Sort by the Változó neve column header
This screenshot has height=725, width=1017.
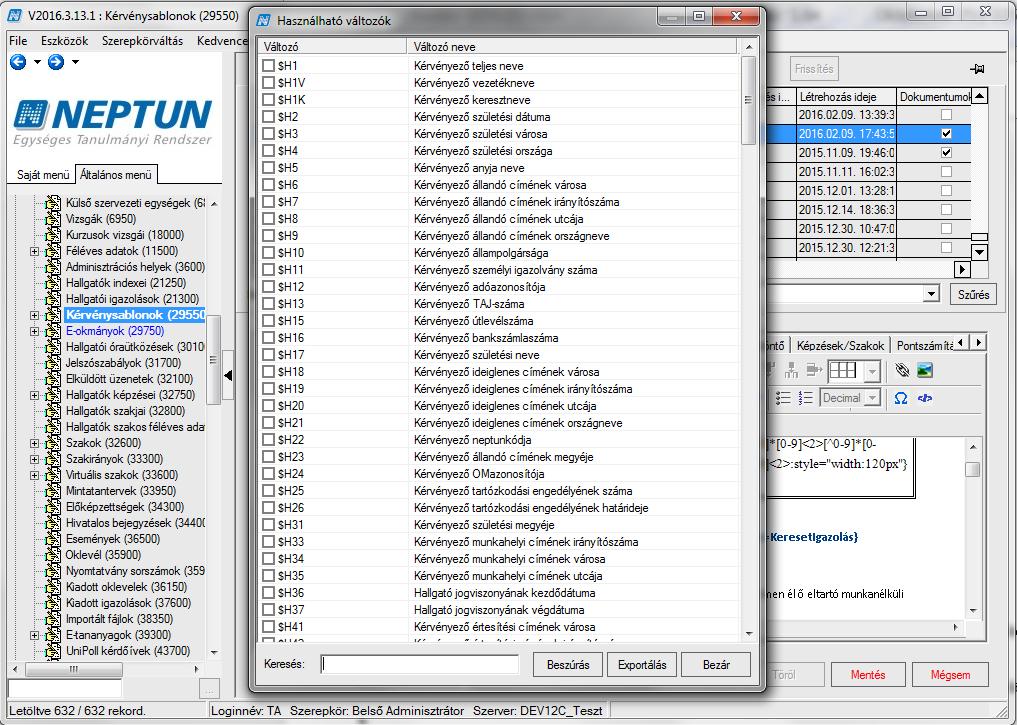(573, 47)
